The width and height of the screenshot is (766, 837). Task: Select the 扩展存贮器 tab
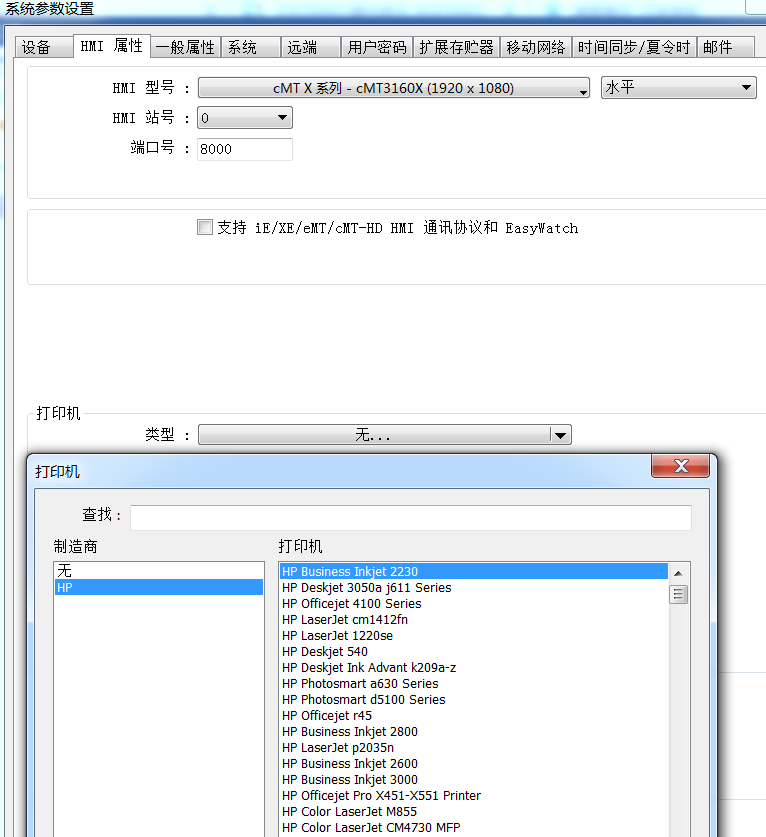(456, 47)
